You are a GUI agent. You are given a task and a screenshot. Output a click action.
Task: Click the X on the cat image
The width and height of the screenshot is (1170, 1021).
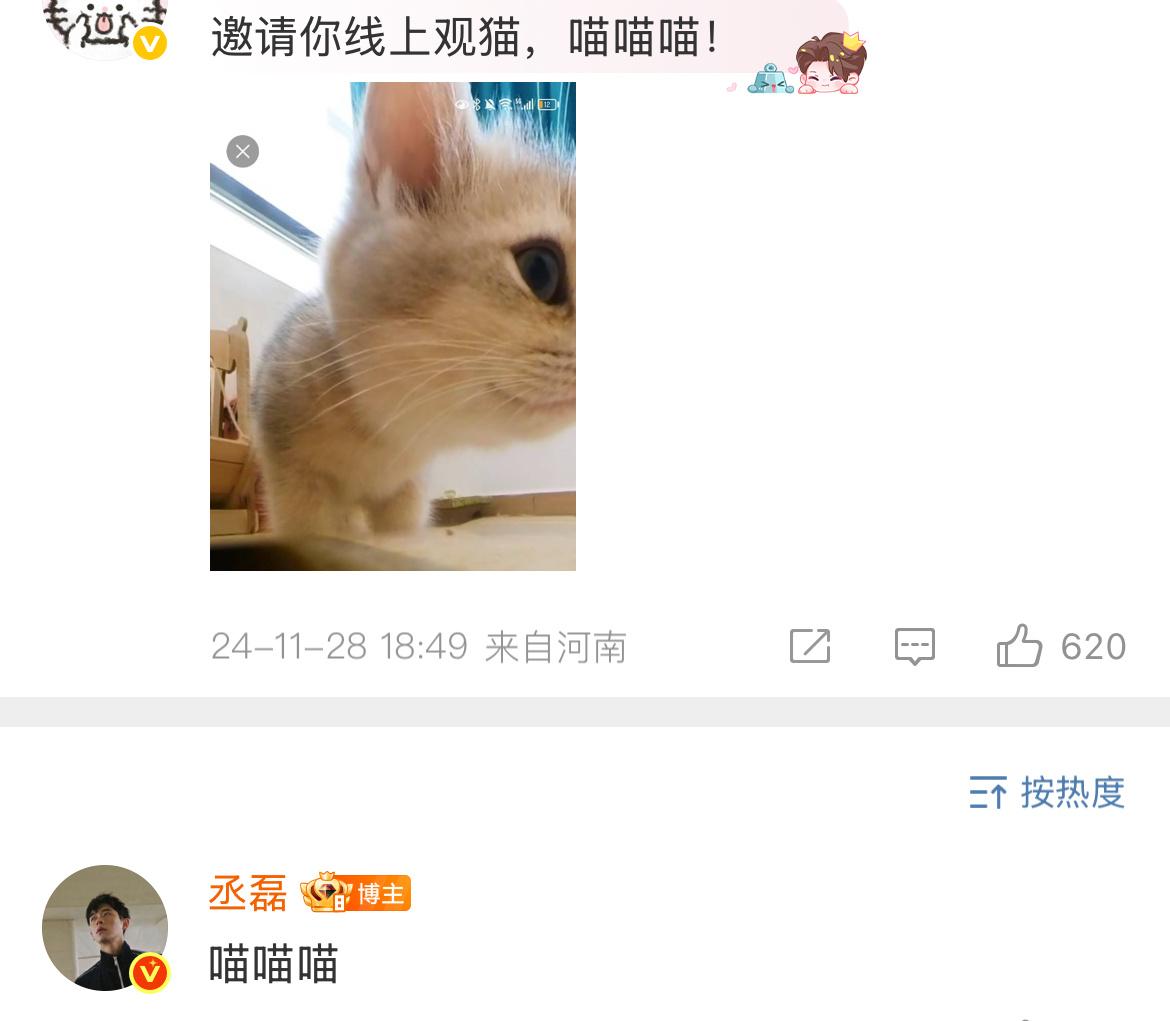[x=243, y=152]
